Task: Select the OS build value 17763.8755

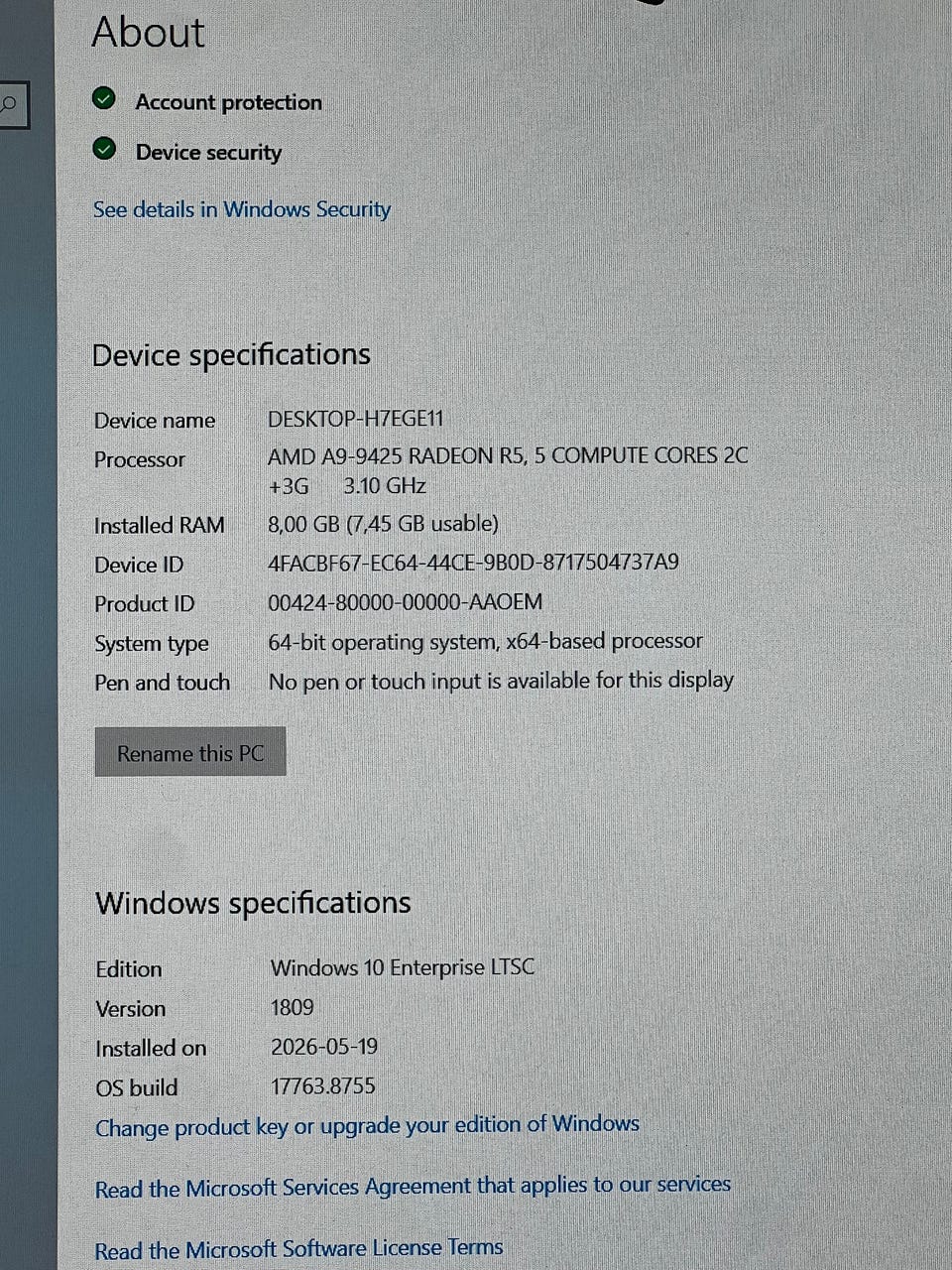Action: tap(323, 1086)
